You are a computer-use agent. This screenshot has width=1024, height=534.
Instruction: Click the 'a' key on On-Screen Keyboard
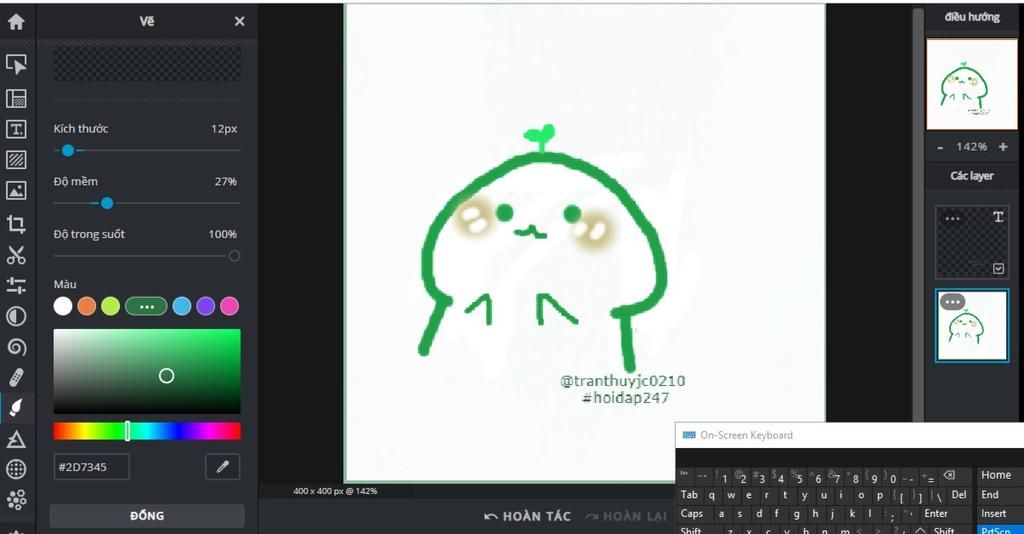coord(721,514)
